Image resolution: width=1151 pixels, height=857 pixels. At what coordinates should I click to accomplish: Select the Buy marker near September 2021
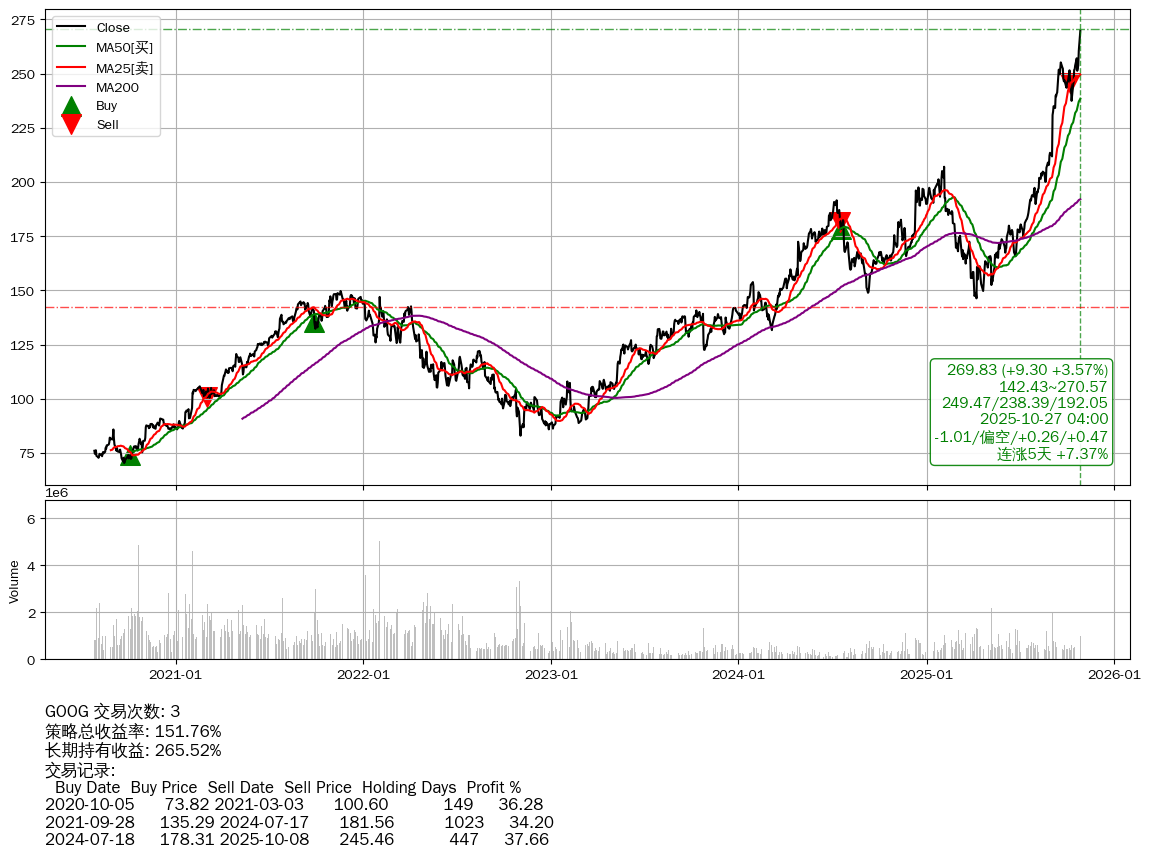point(314,322)
